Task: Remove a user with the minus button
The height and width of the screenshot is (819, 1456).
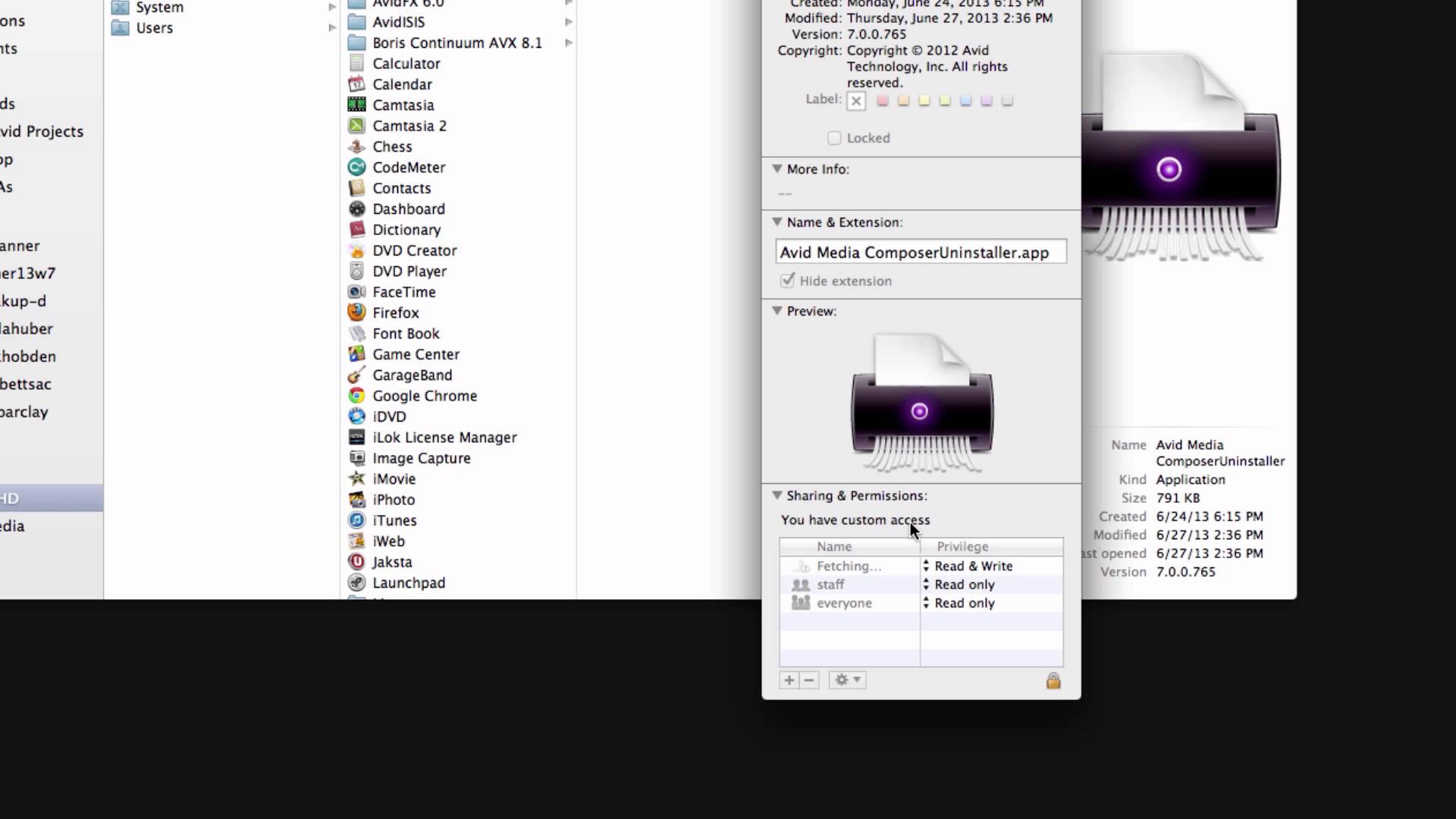Action: (808, 679)
